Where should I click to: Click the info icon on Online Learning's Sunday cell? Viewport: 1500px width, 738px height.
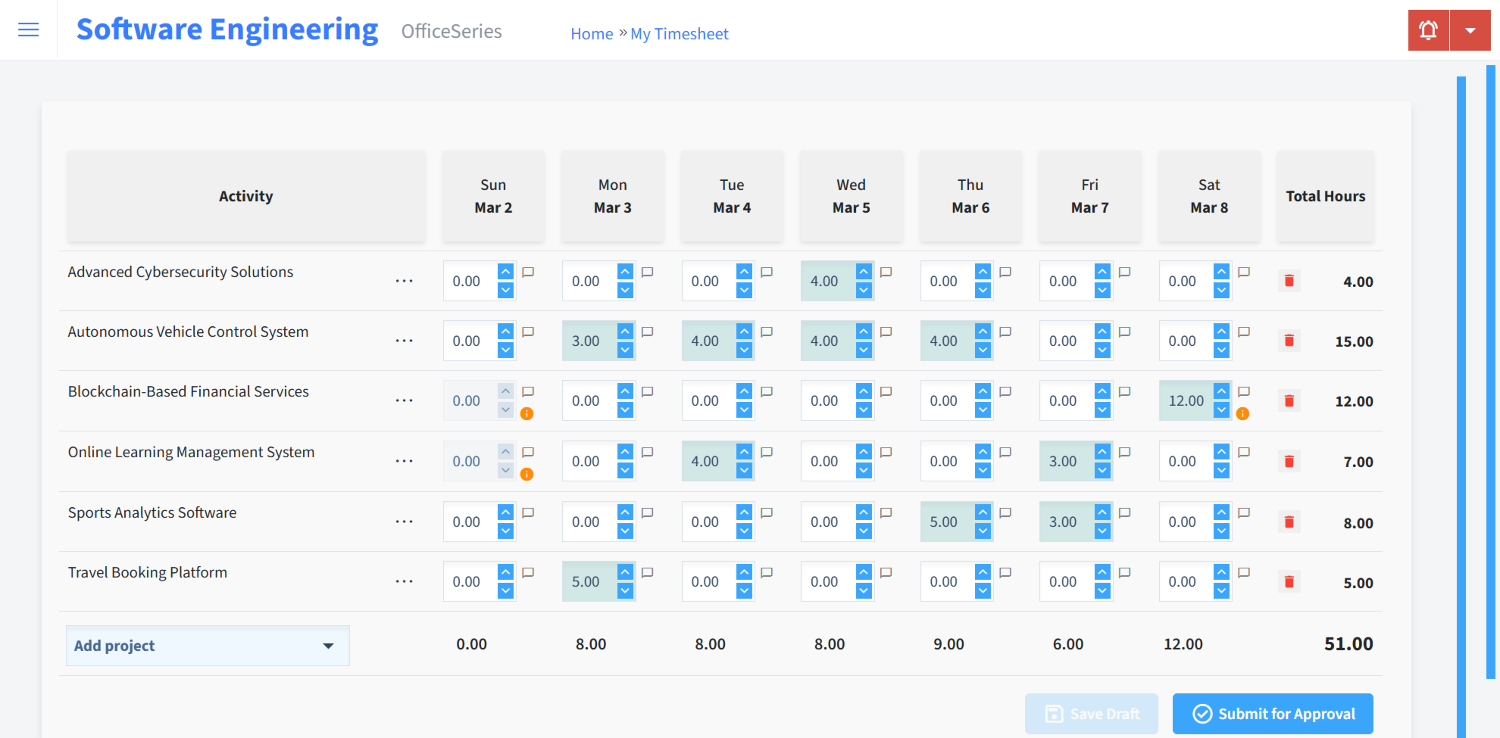tap(527, 472)
